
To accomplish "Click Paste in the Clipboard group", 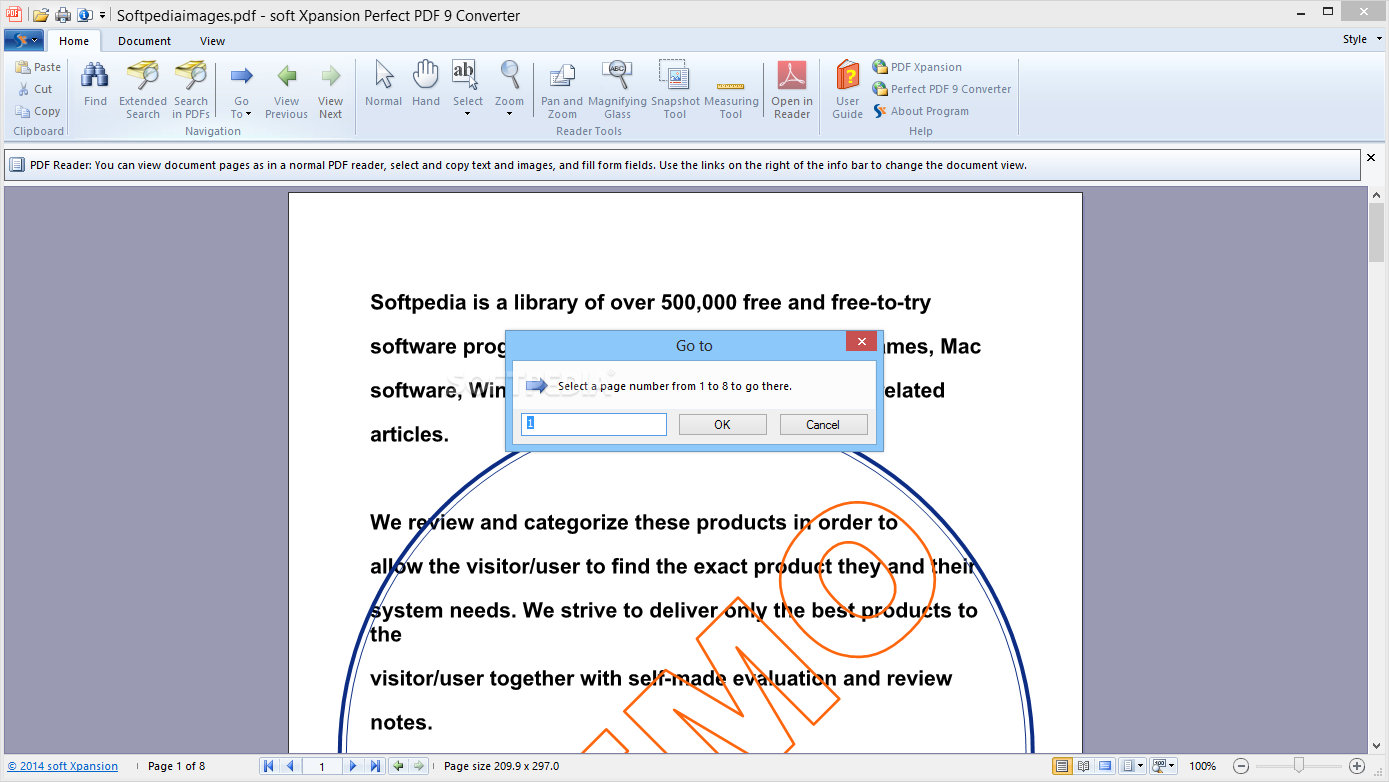I will click(38, 67).
